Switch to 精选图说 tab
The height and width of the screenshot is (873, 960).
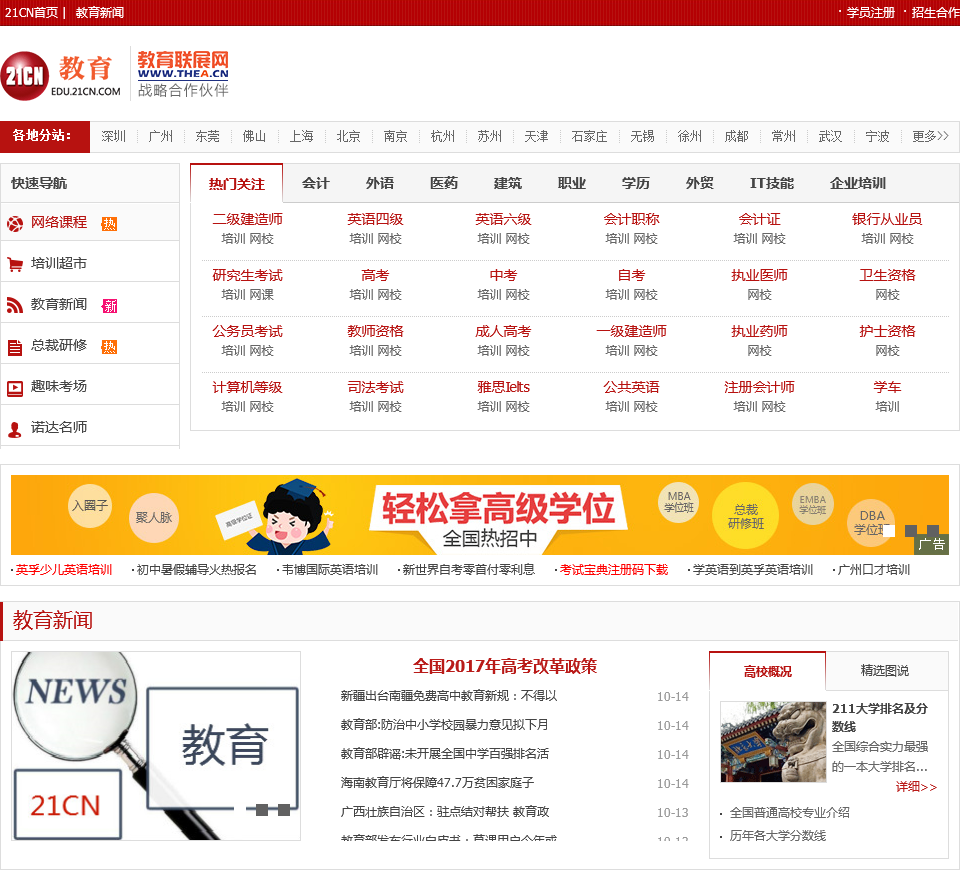(885, 670)
